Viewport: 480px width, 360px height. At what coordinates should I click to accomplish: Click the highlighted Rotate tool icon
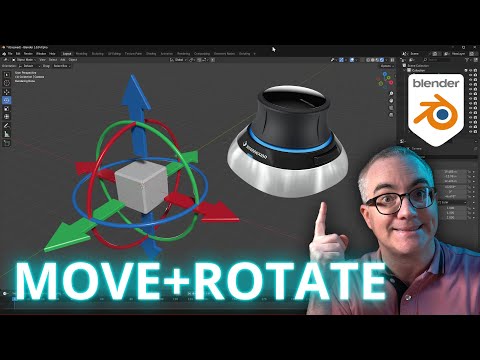point(7,100)
